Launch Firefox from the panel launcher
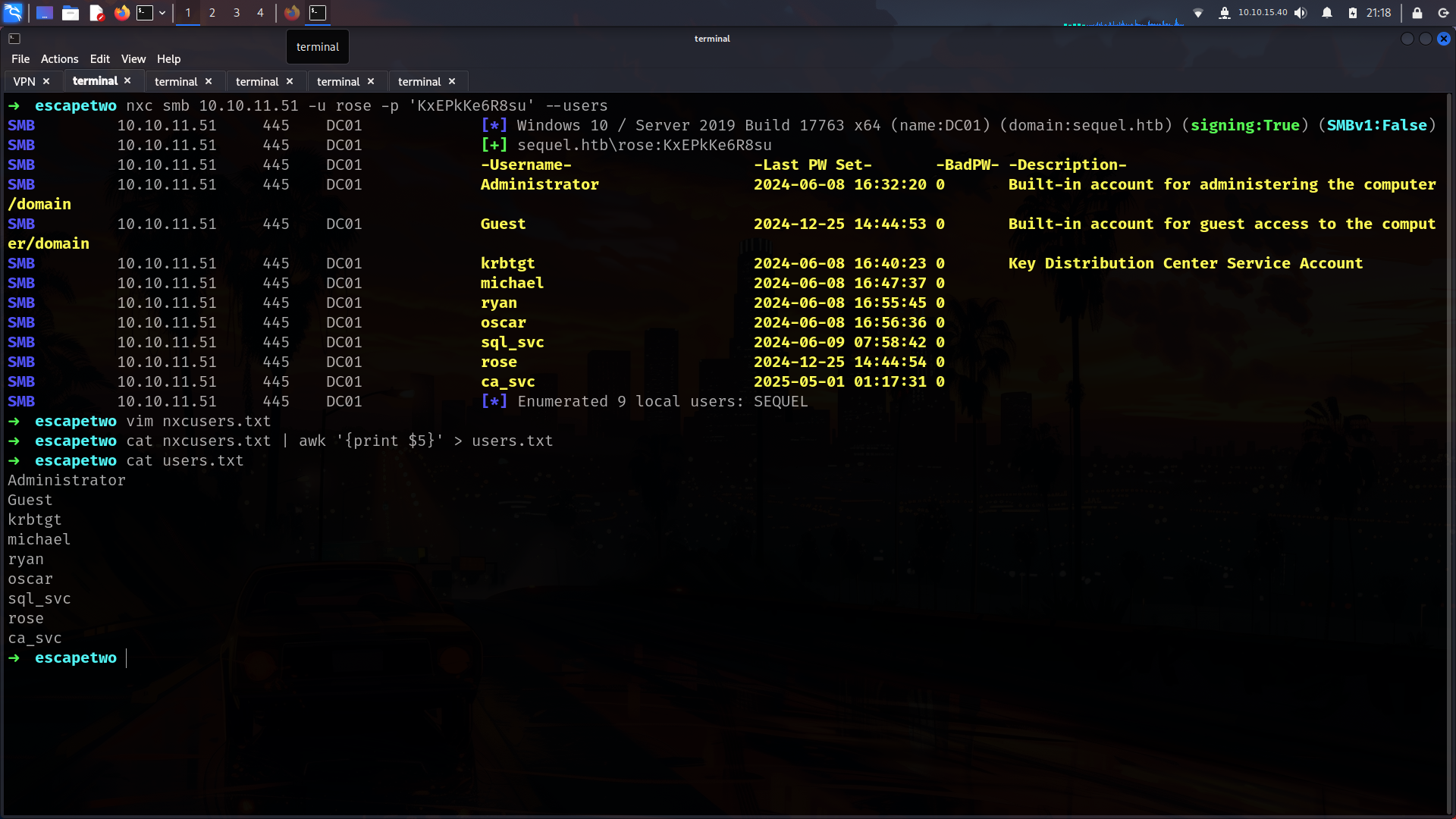 coord(121,12)
